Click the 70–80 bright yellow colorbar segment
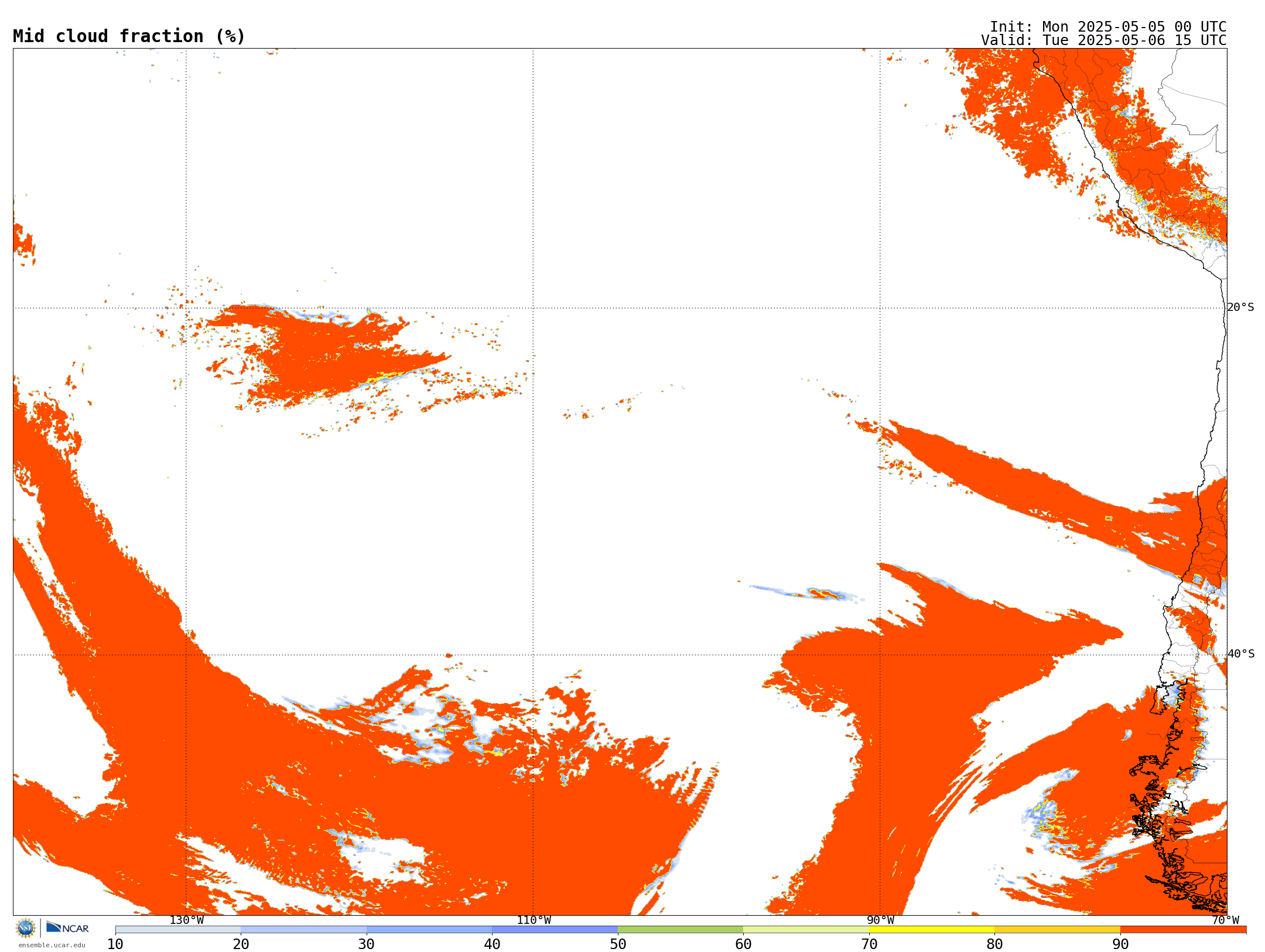 coord(932,930)
